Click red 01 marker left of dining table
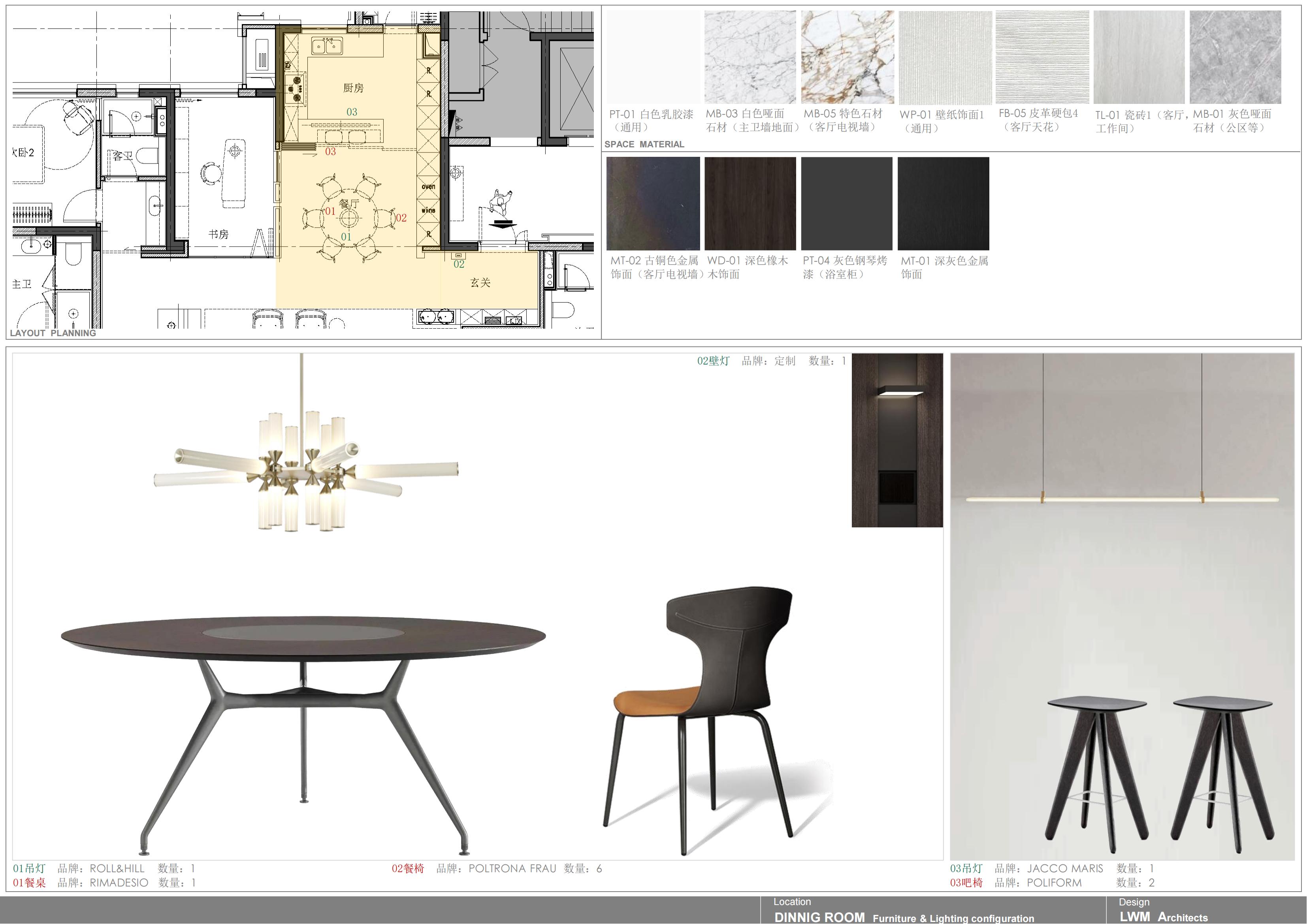 [330, 211]
